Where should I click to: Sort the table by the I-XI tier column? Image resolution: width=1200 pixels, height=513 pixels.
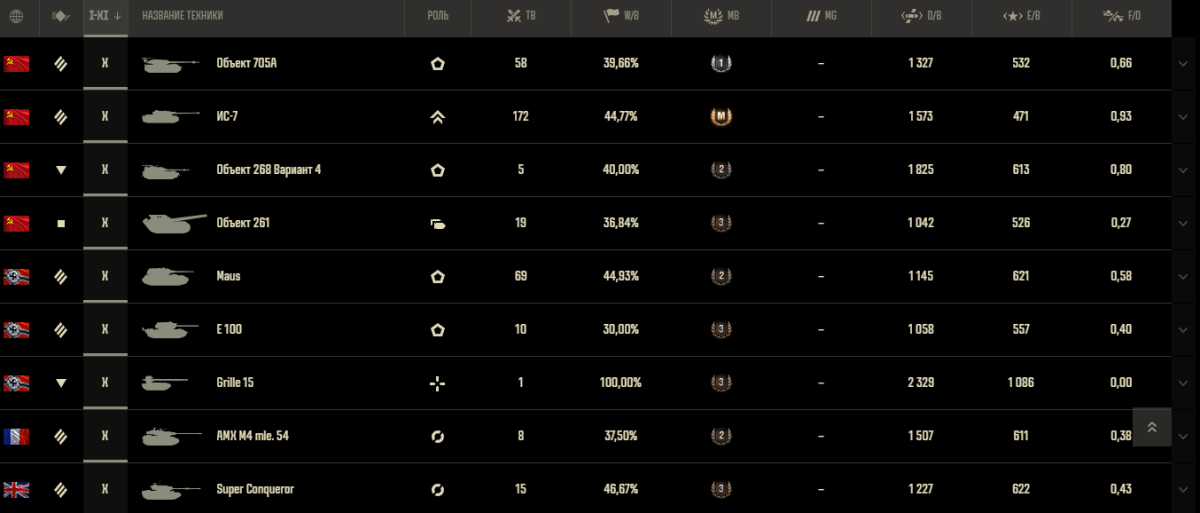[x=105, y=16]
